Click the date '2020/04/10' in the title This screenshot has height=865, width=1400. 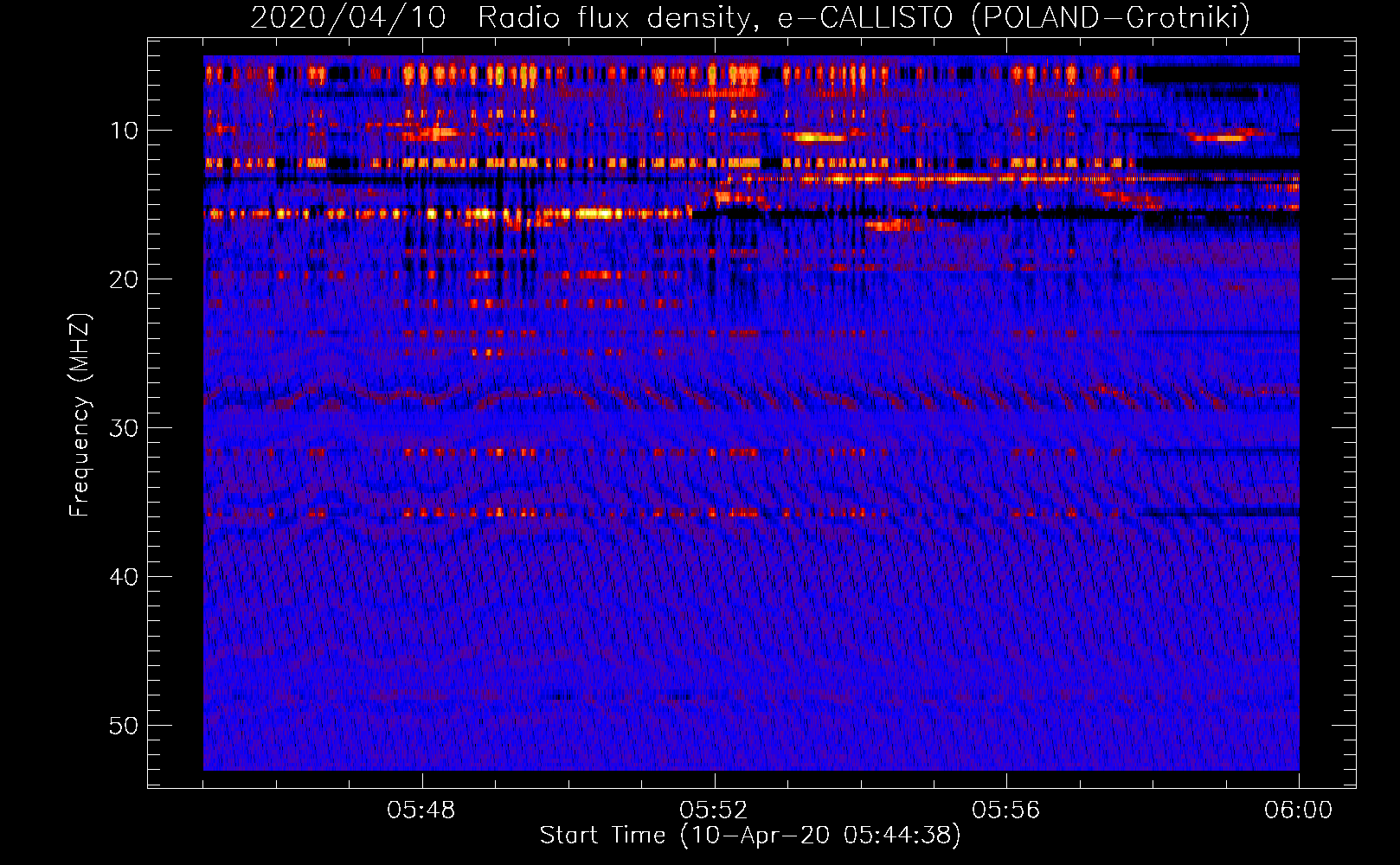pyautogui.click(x=349, y=17)
